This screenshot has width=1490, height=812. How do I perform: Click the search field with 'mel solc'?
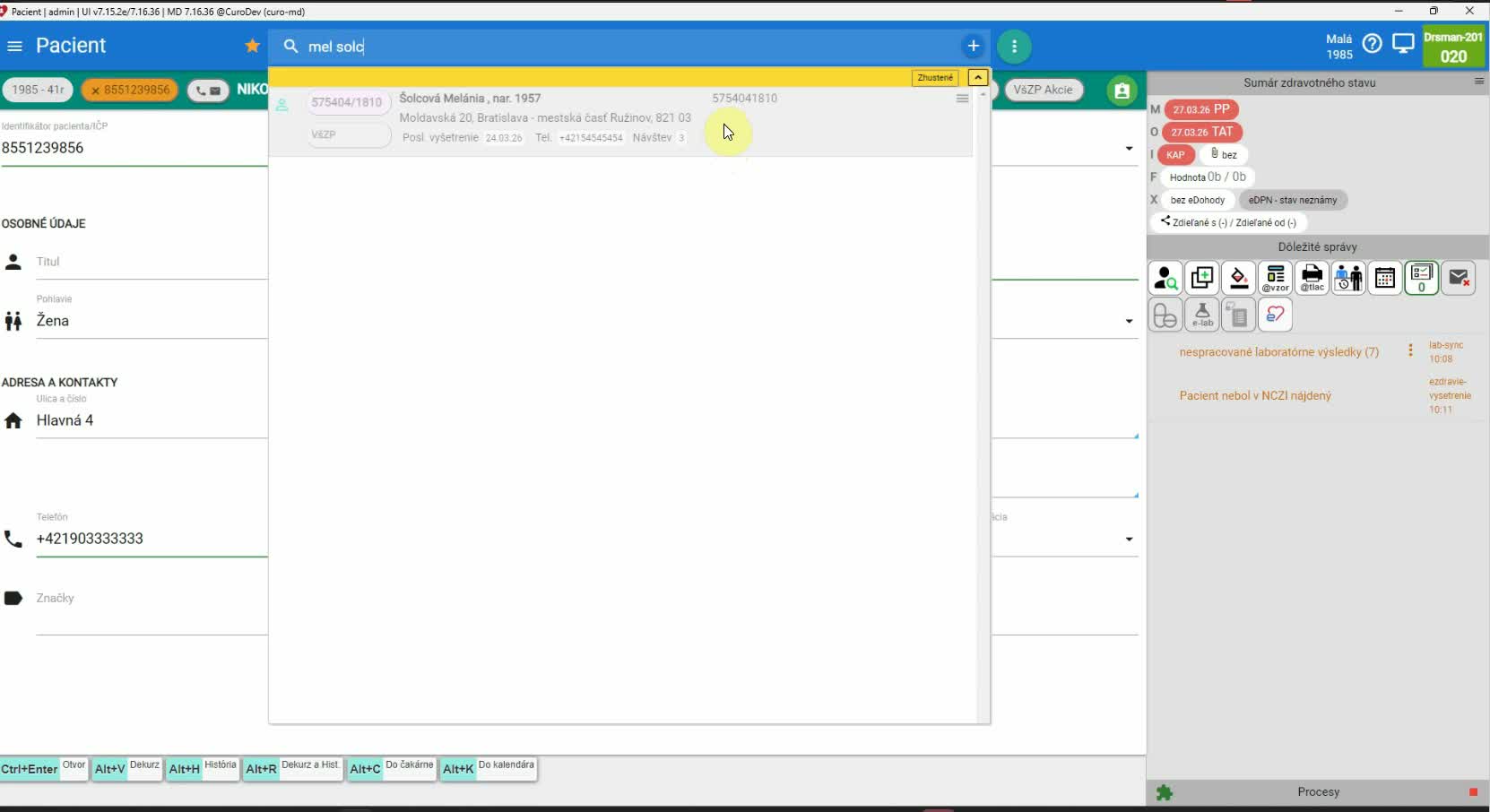(x=628, y=47)
